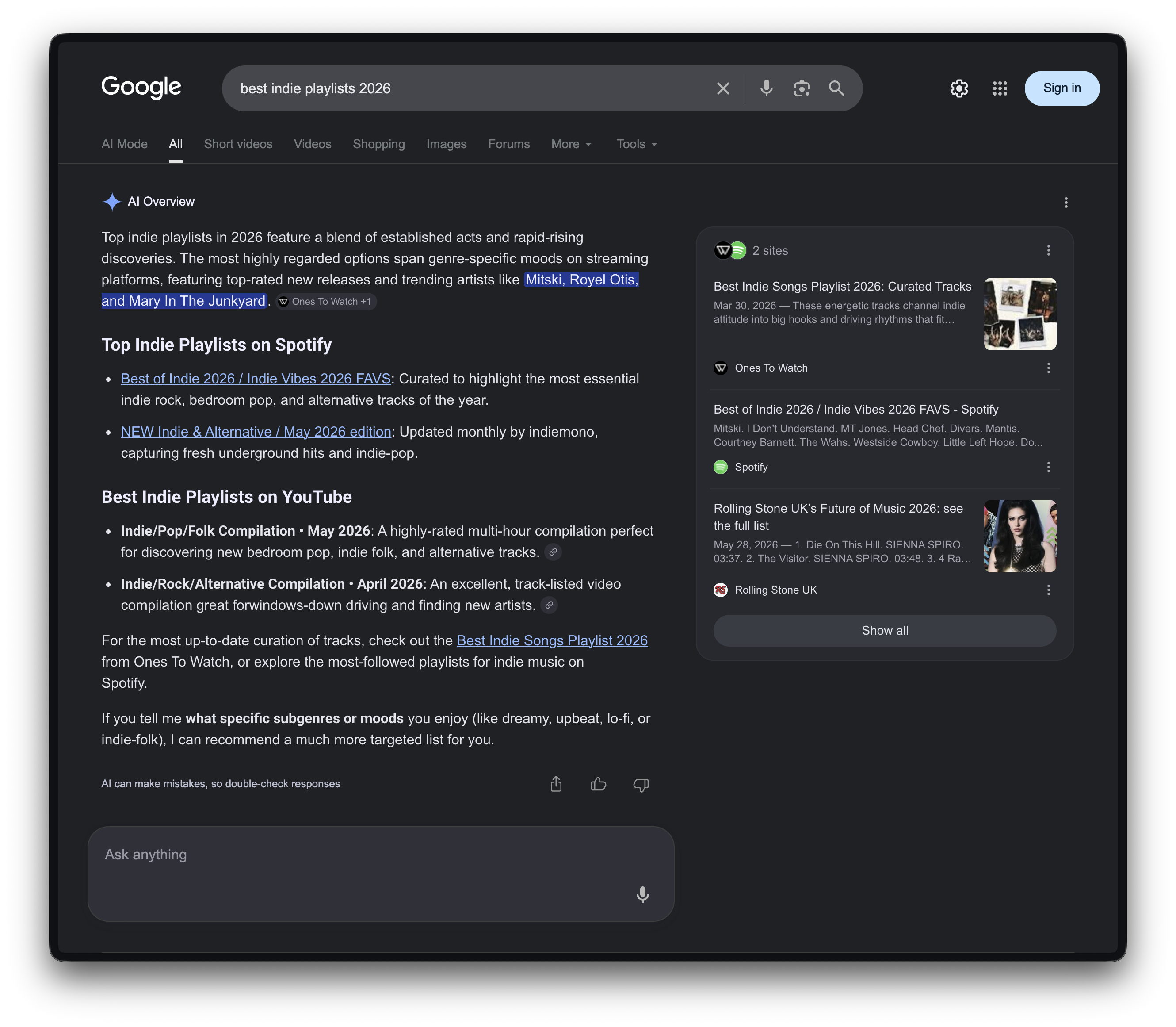Open the Short videos tab
This screenshot has width=1176, height=1027.
tap(238, 144)
